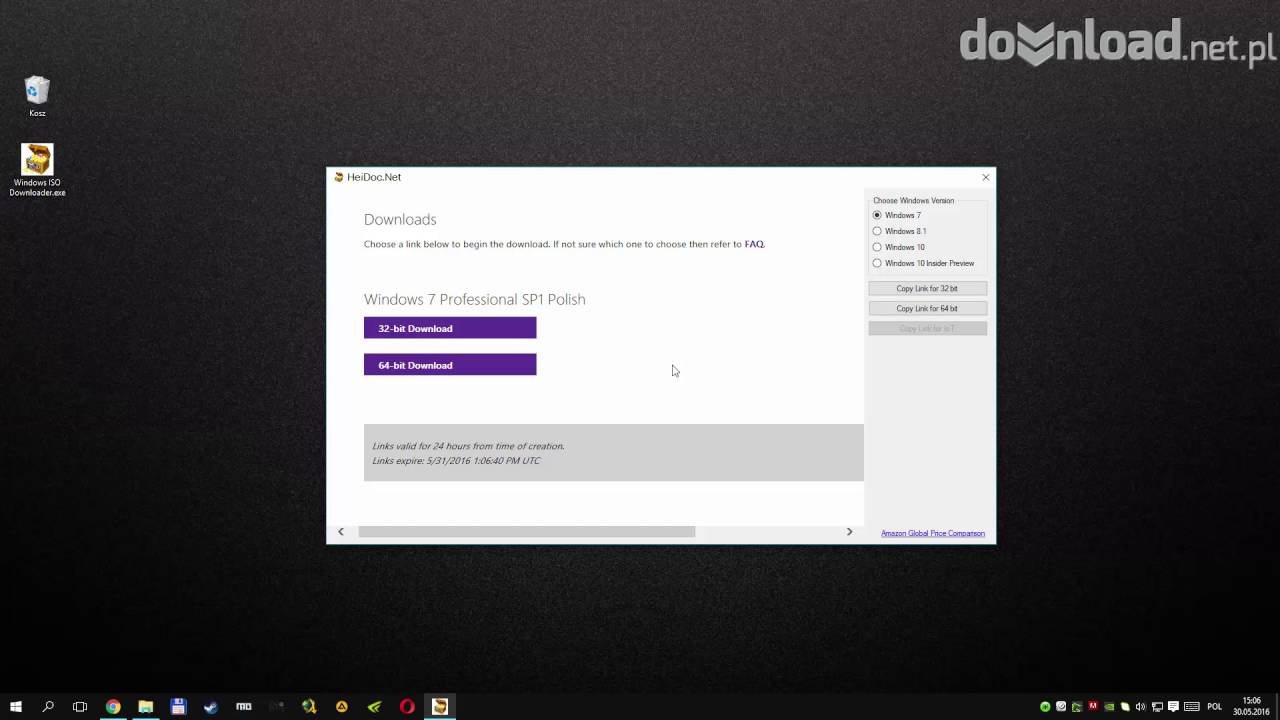The width and height of the screenshot is (1280, 720).
Task: Click the horizontal scrollbar left arrow
Action: tap(341, 532)
